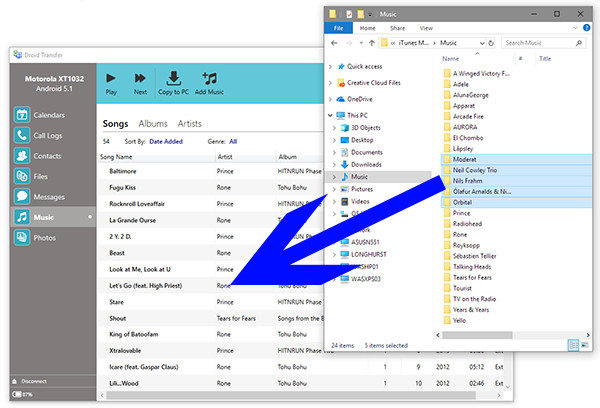Viewport: 600px width, 408px height.
Task: Click the Refresh icon in Explorer address bar
Action: click(x=491, y=43)
